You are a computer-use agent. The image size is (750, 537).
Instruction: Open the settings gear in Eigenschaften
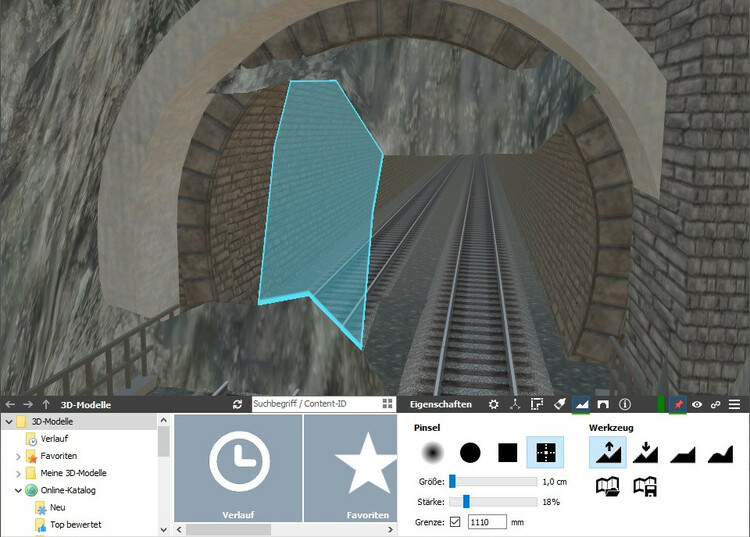pos(494,405)
